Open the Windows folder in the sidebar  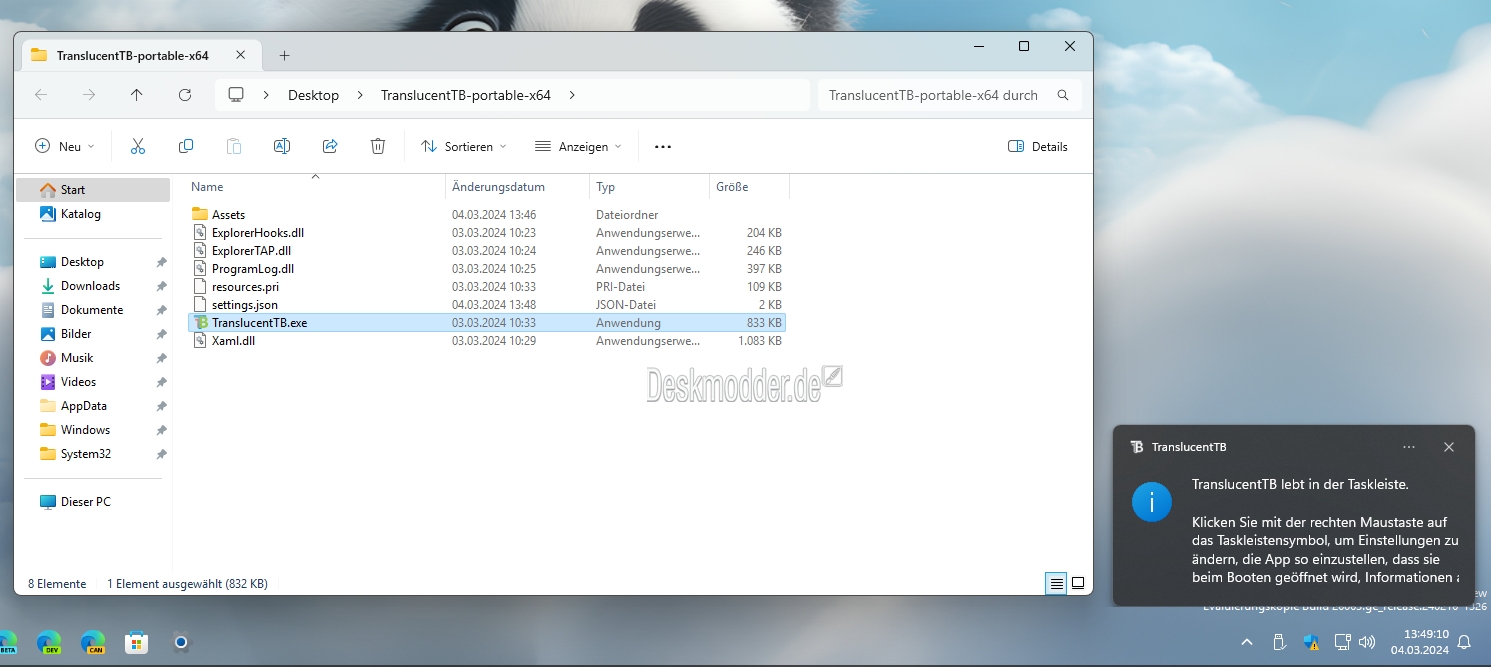tap(93, 430)
